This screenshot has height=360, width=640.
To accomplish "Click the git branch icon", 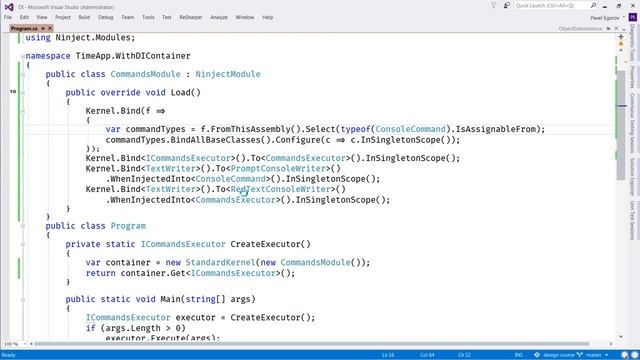I will click(x=580, y=355).
